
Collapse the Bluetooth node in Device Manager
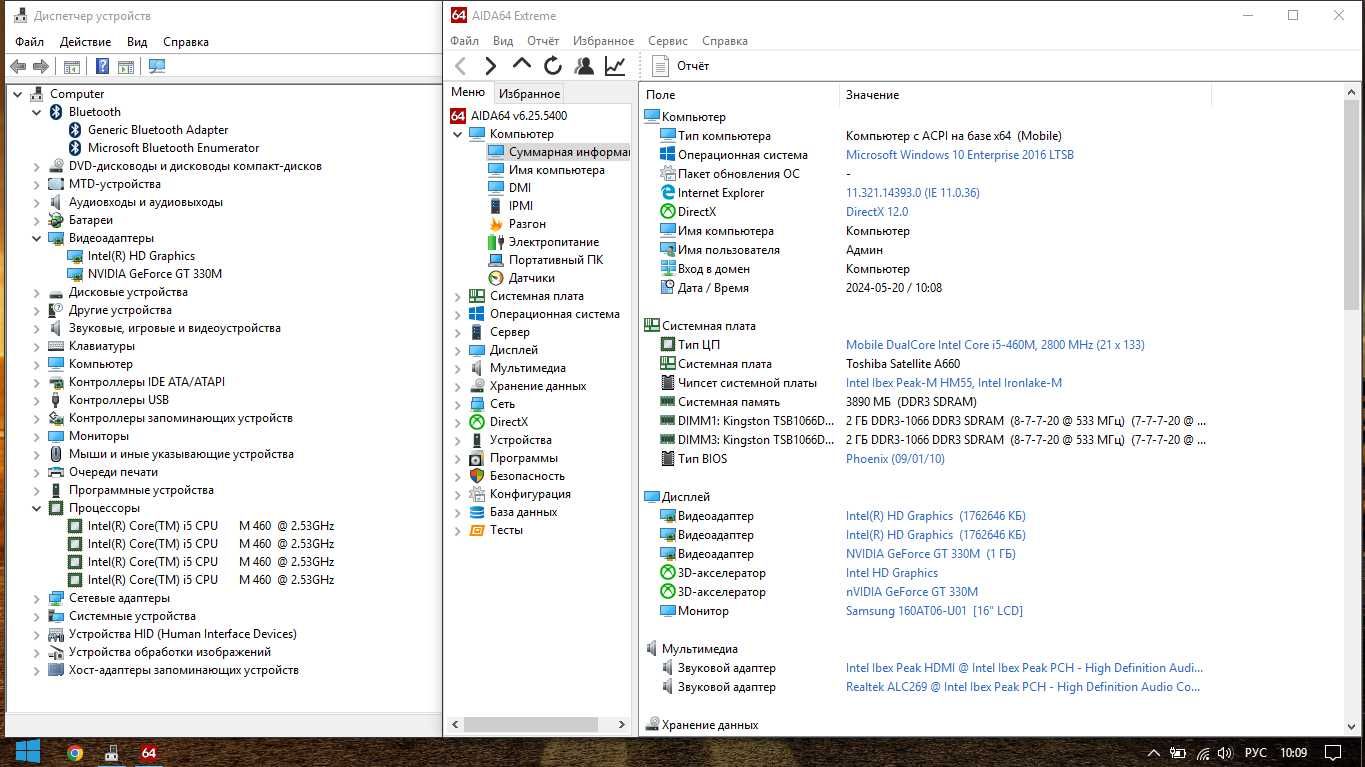[x=37, y=112]
